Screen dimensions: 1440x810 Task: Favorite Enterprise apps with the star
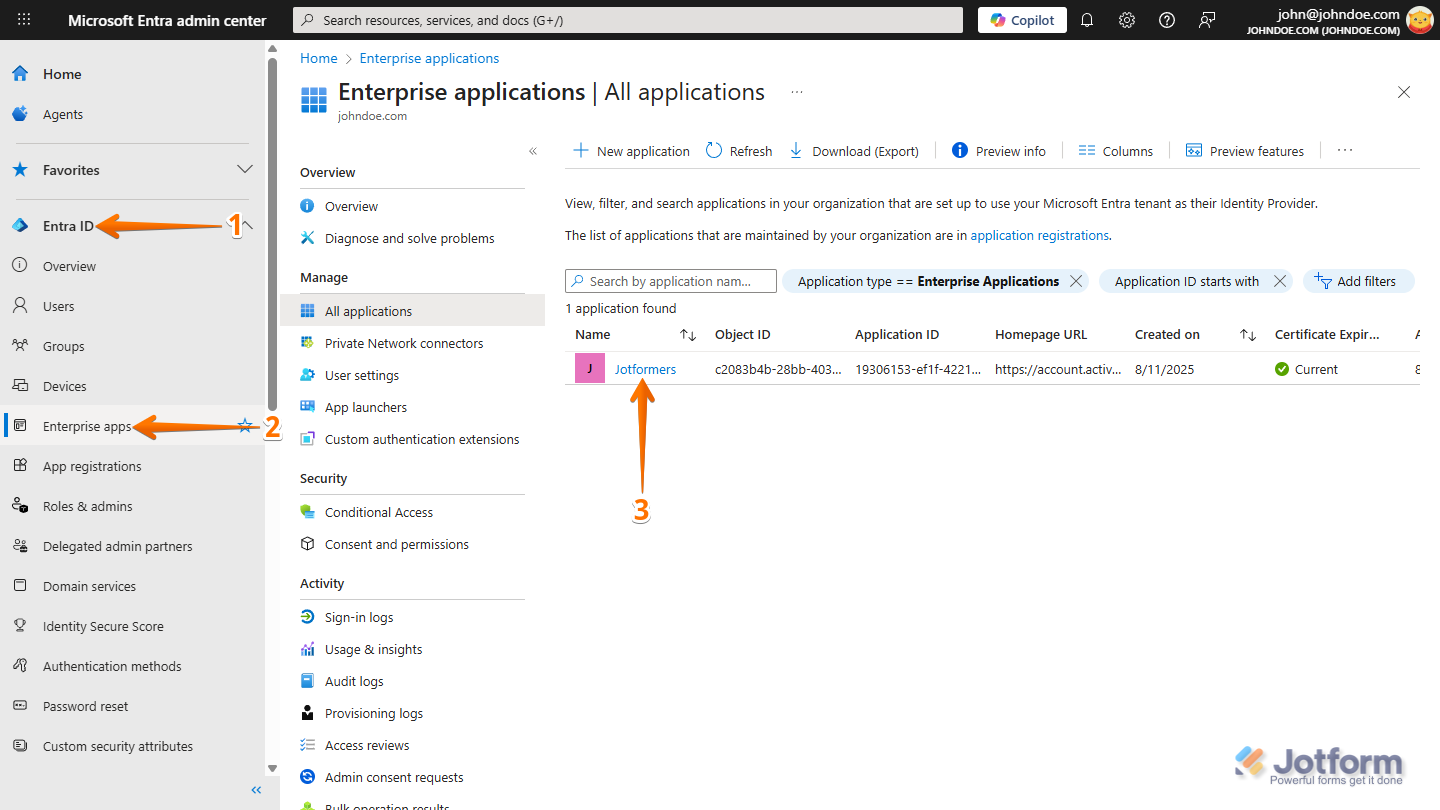coord(245,426)
